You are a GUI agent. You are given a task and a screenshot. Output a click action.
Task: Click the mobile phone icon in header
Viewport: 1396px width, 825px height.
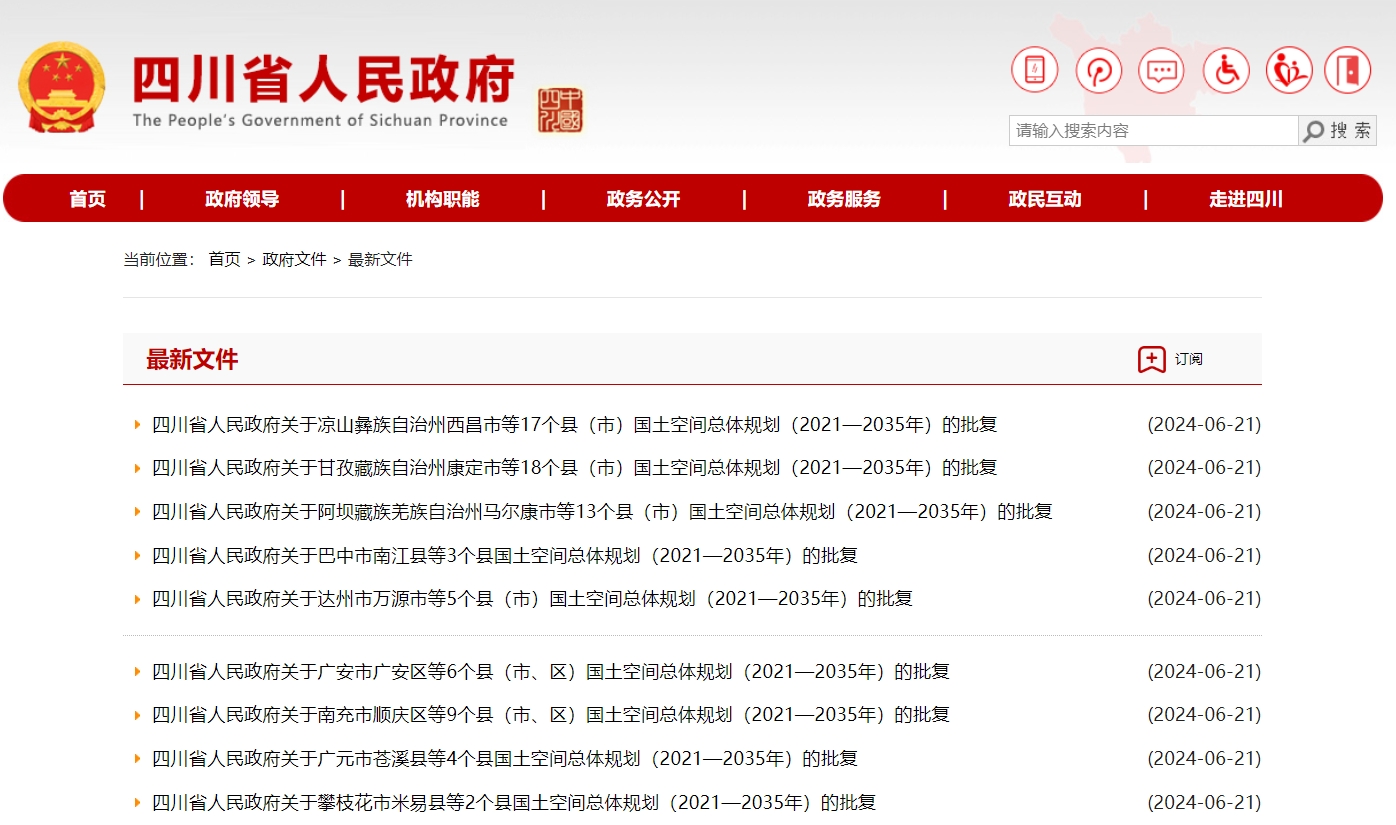(x=1034, y=71)
